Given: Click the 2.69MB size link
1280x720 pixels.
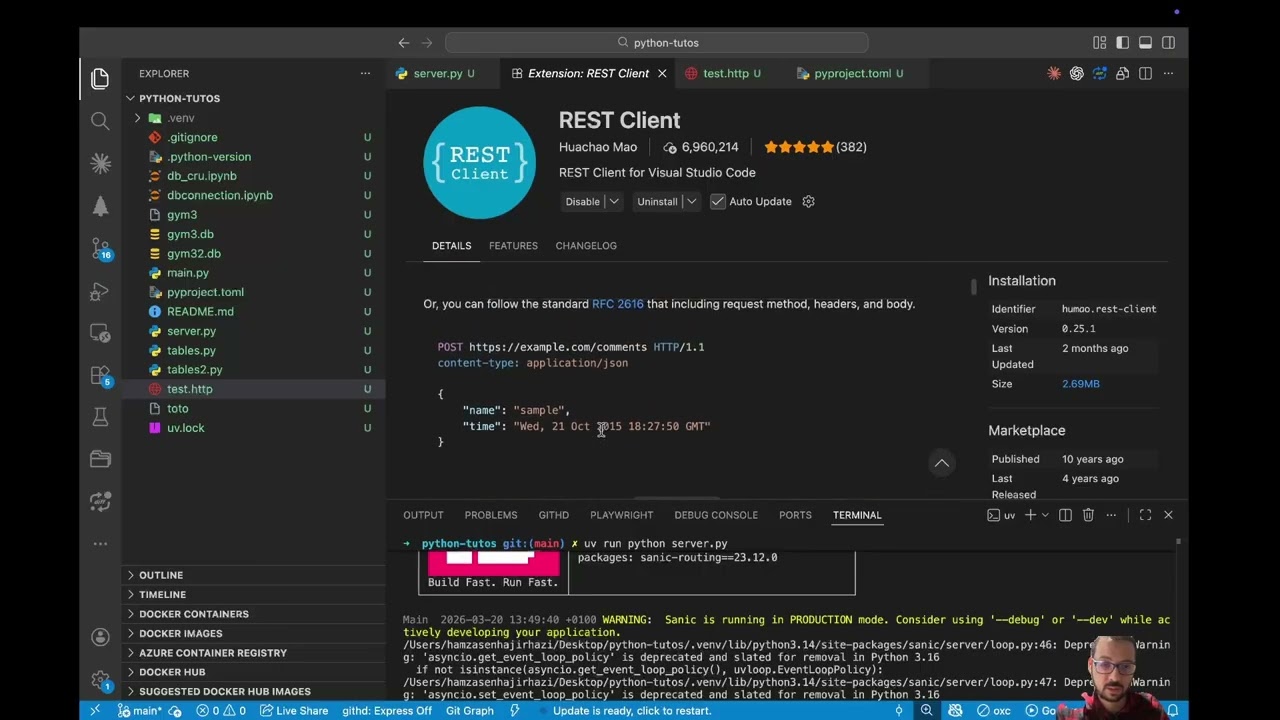Looking at the screenshot, I should coord(1080,384).
